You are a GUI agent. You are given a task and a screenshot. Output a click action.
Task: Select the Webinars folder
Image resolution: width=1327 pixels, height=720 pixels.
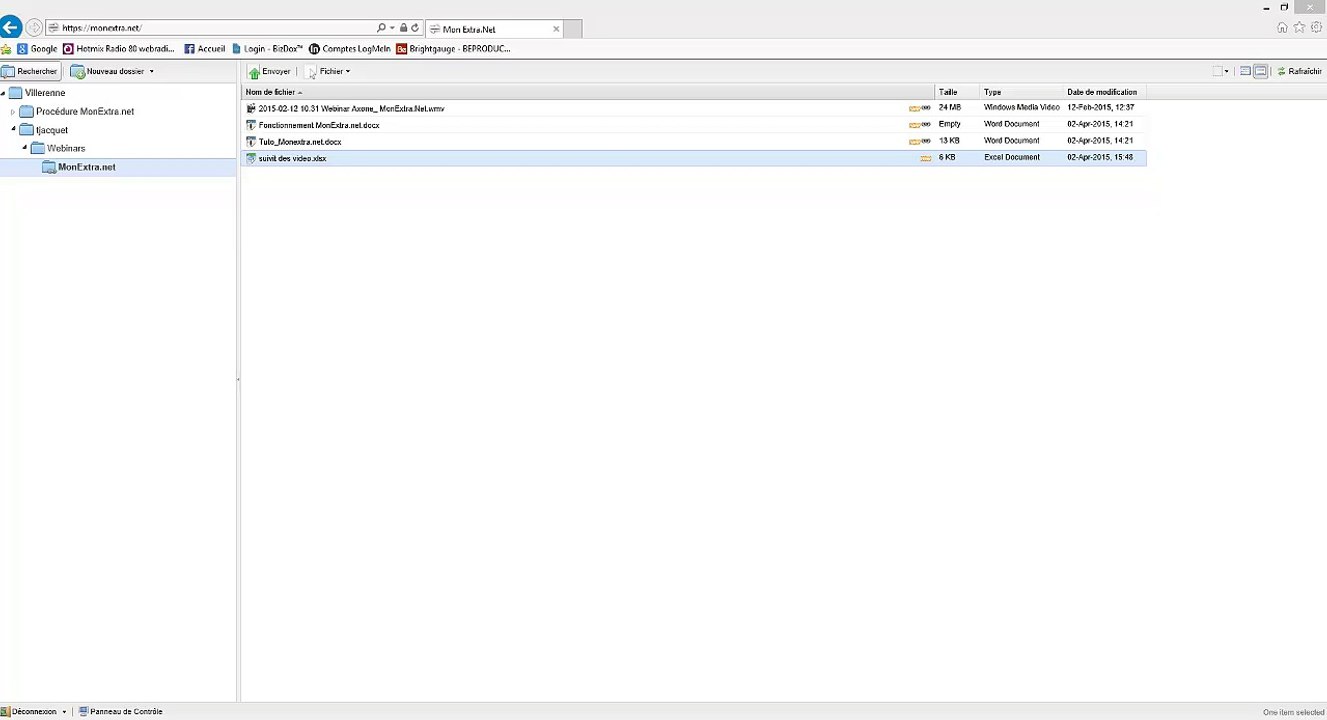click(x=58, y=148)
